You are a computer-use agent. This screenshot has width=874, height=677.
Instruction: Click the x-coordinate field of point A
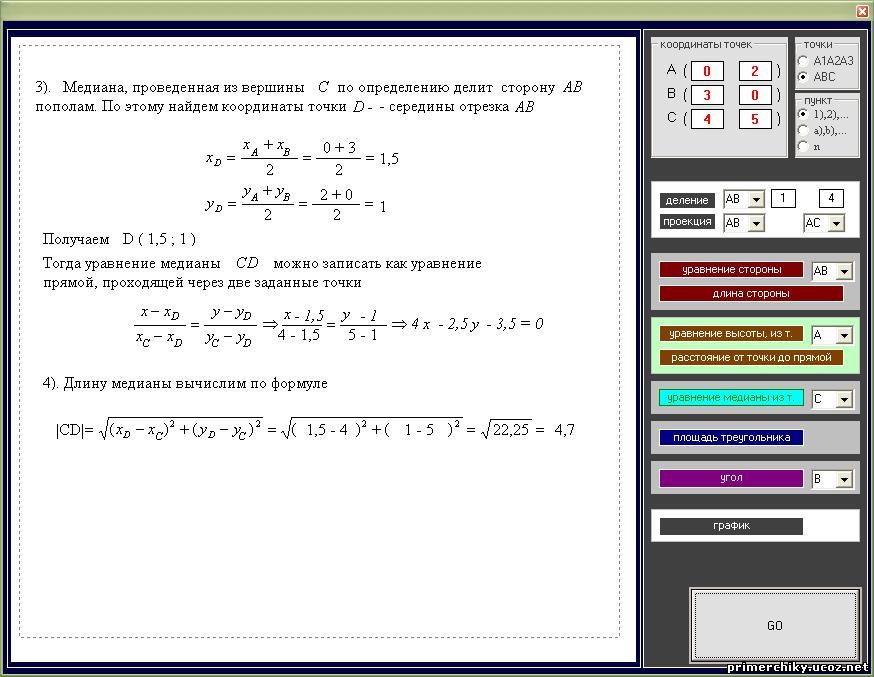pos(706,71)
